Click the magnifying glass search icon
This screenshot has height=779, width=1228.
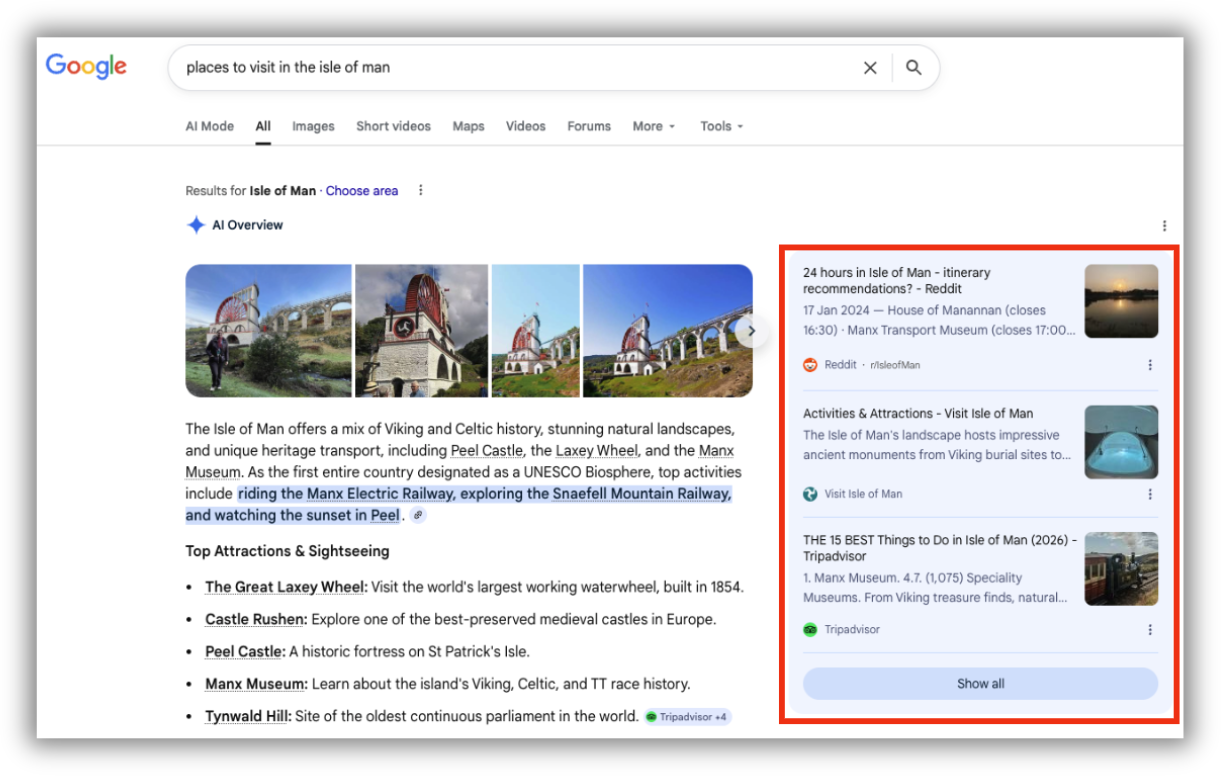coord(913,67)
